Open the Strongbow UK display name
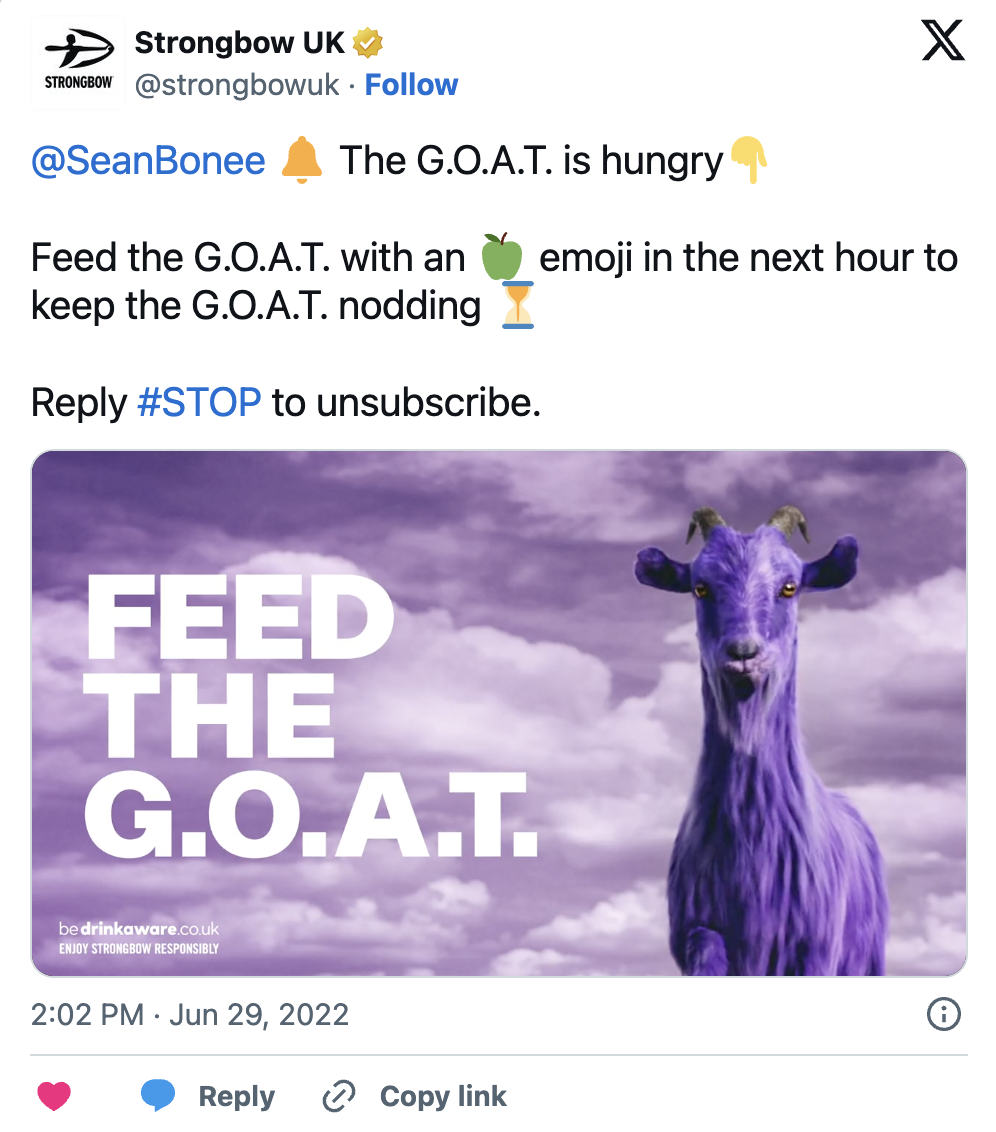Image resolution: width=996 pixels, height=1132 pixels. 240,43
